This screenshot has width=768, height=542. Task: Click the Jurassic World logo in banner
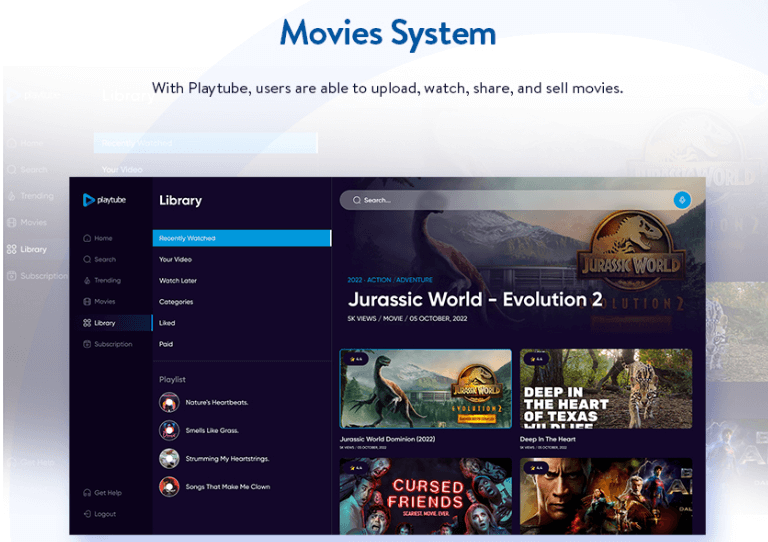click(631, 249)
